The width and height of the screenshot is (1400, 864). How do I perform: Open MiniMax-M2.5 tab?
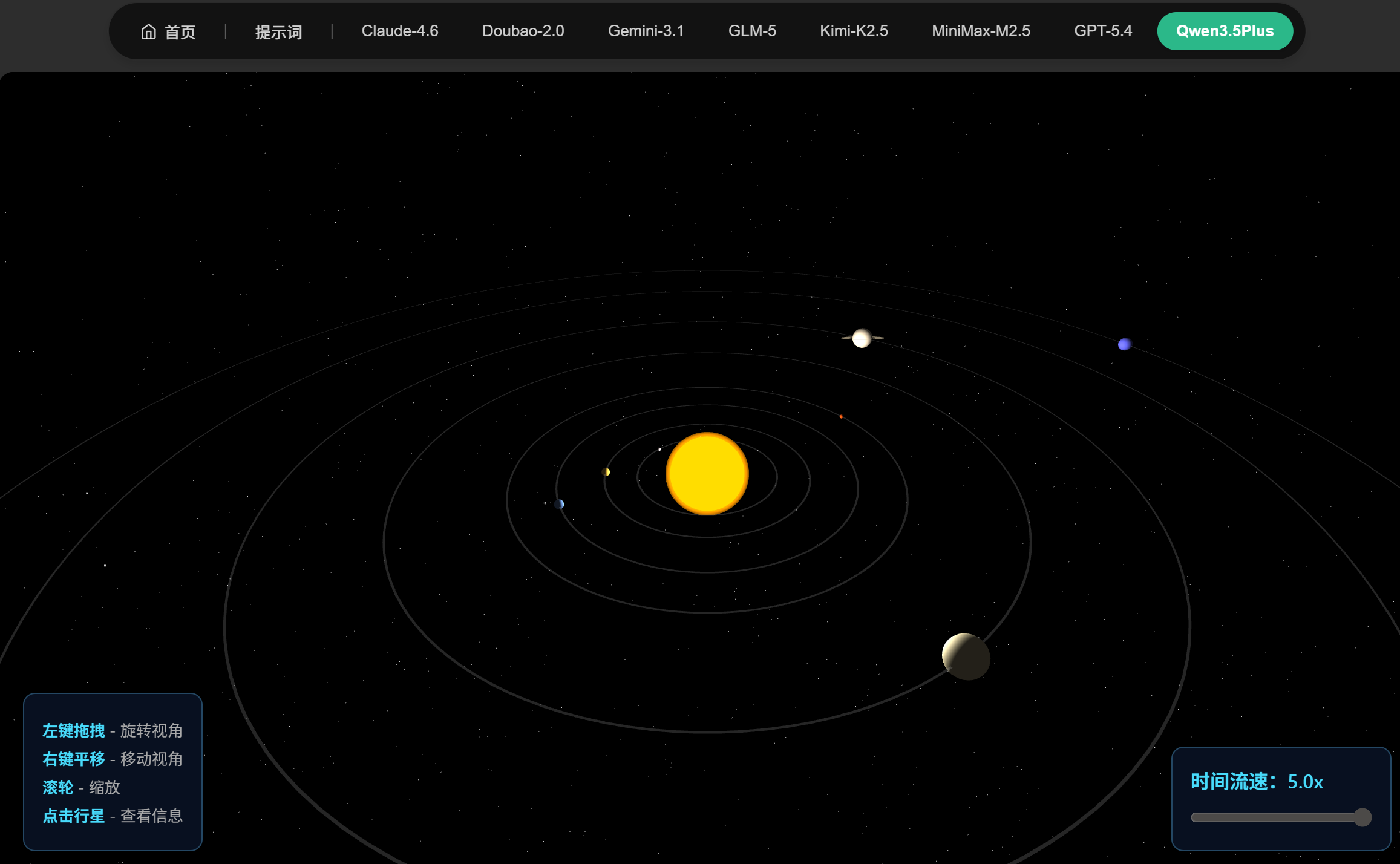click(x=980, y=31)
